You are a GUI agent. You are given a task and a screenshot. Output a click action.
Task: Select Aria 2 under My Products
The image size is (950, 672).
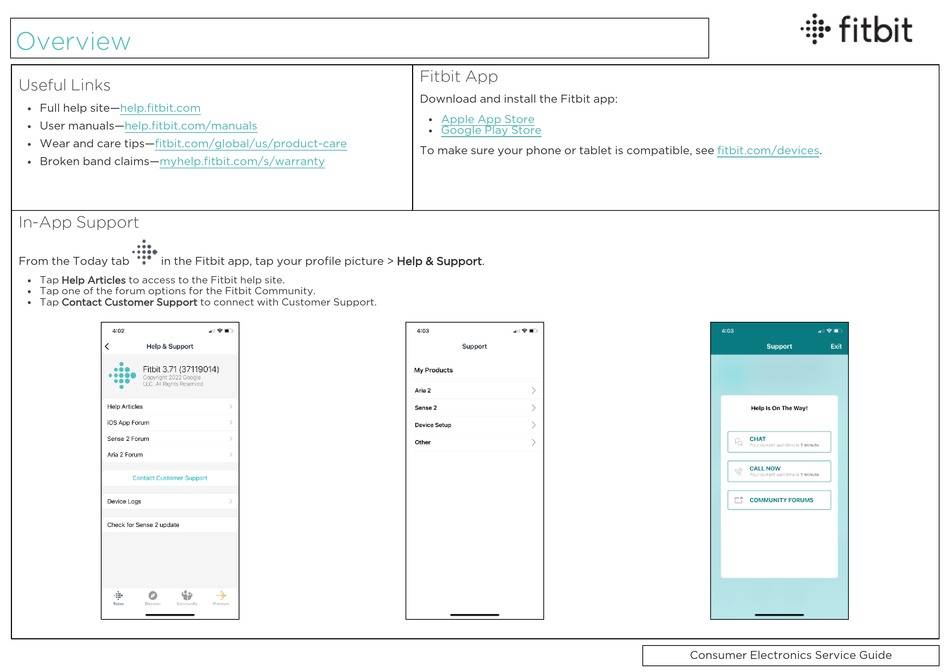[x=474, y=390]
